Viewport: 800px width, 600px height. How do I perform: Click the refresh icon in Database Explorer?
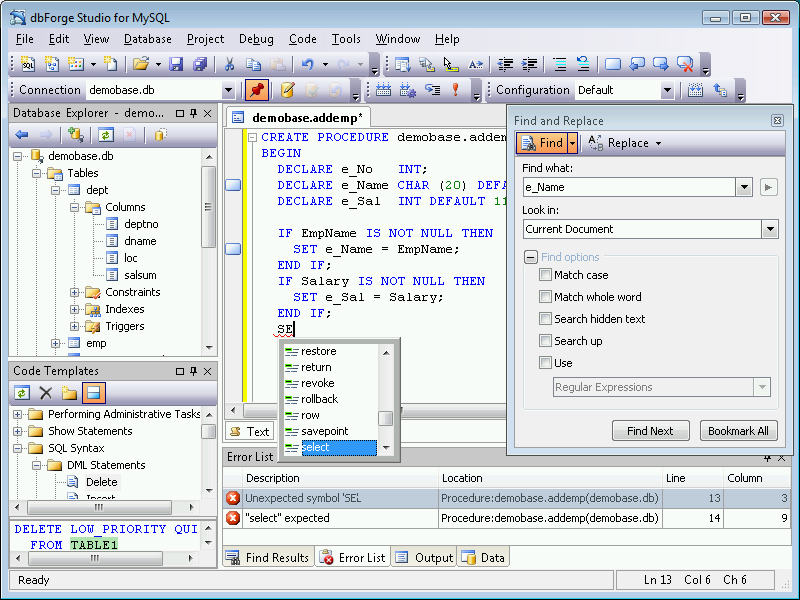pos(106,135)
